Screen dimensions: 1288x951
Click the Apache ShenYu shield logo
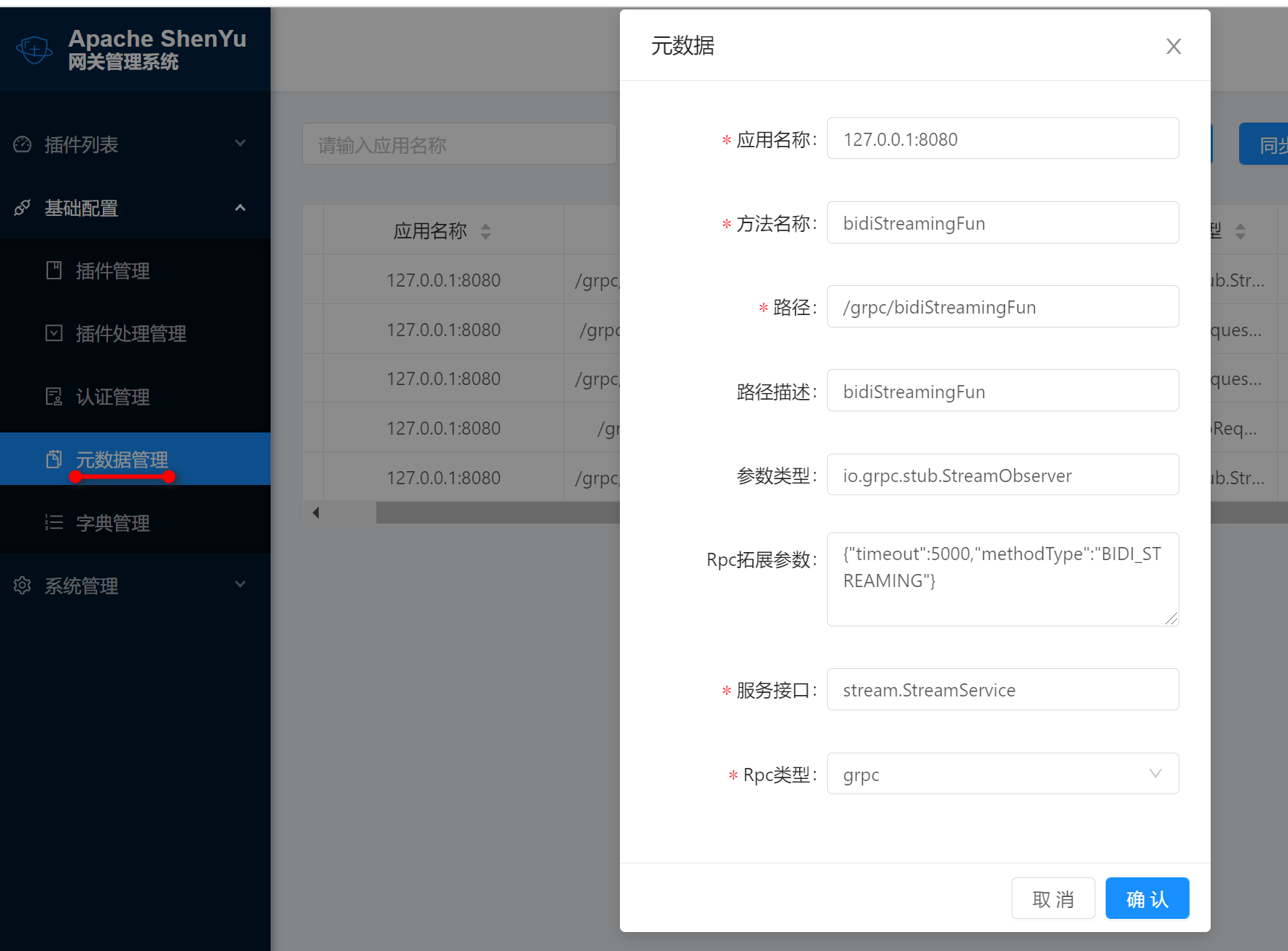[34, 50]
